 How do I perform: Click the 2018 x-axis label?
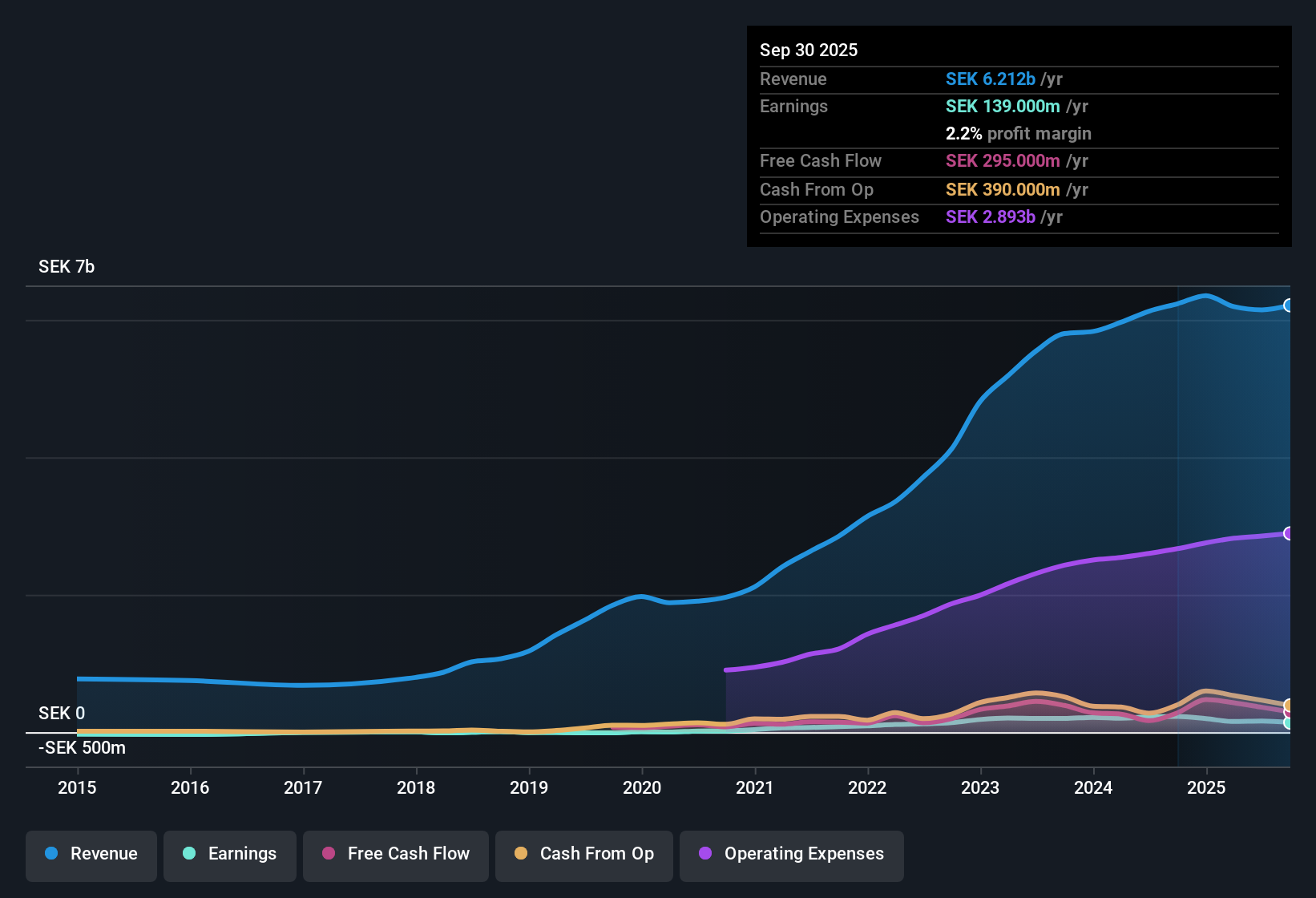coord(416,787)
